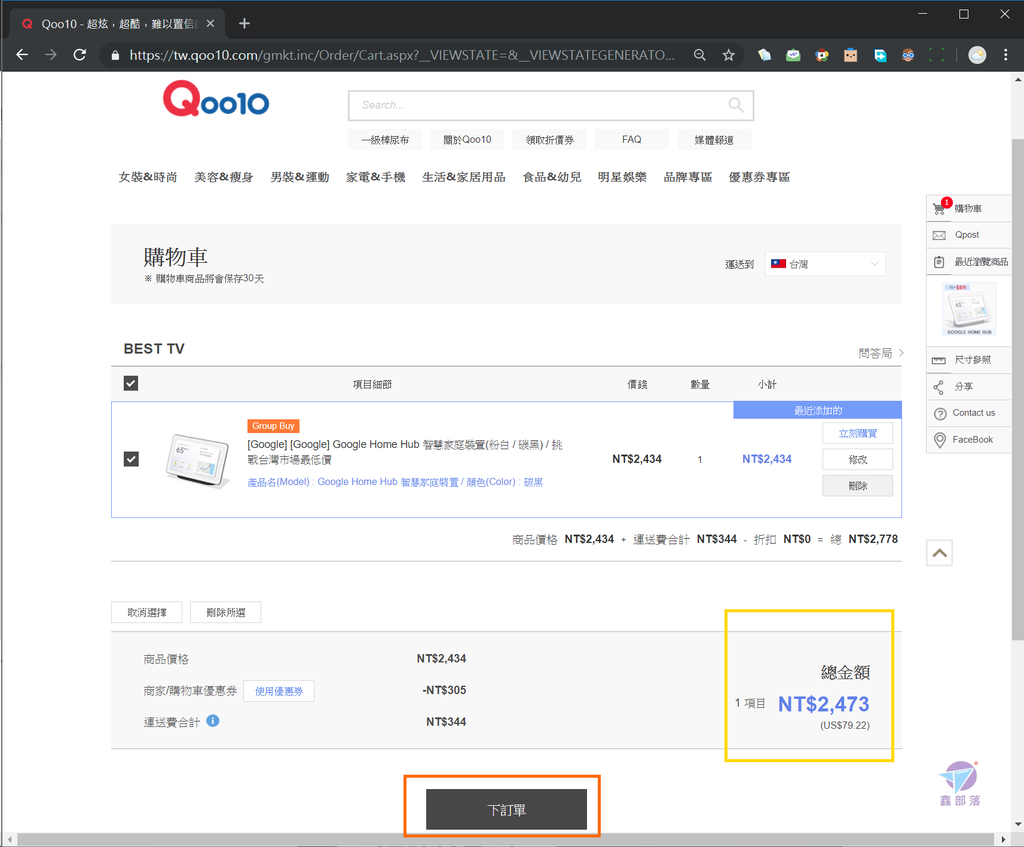Go back with browser back arrow

22,55
